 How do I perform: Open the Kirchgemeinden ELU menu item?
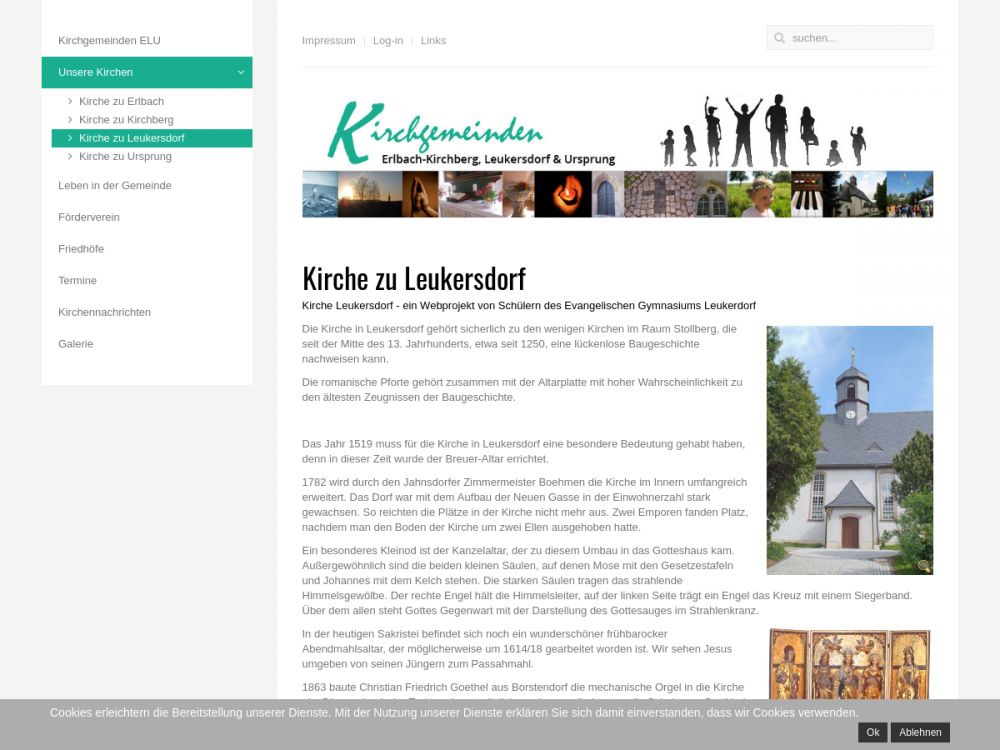(109, 41)
